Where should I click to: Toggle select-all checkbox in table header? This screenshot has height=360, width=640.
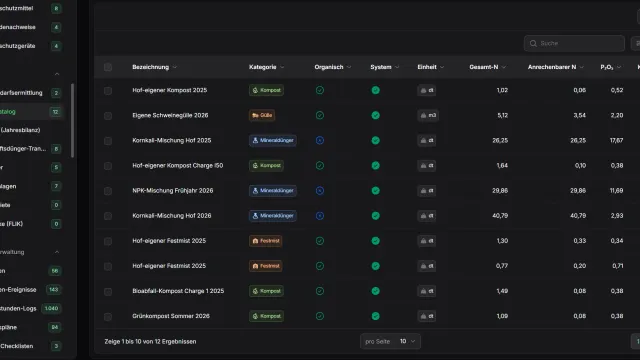click(x=108, y=67)
